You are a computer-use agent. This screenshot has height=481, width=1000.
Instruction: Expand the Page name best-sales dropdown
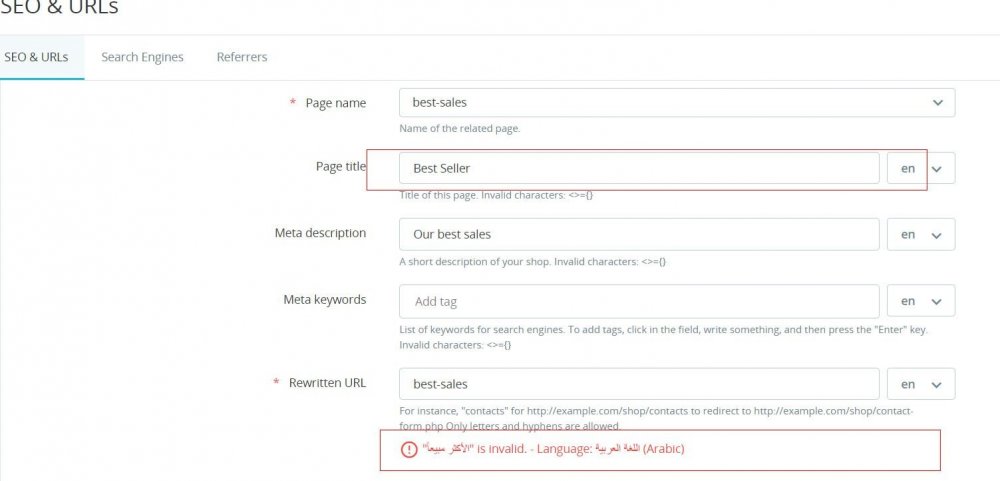[x=676, y=103]
